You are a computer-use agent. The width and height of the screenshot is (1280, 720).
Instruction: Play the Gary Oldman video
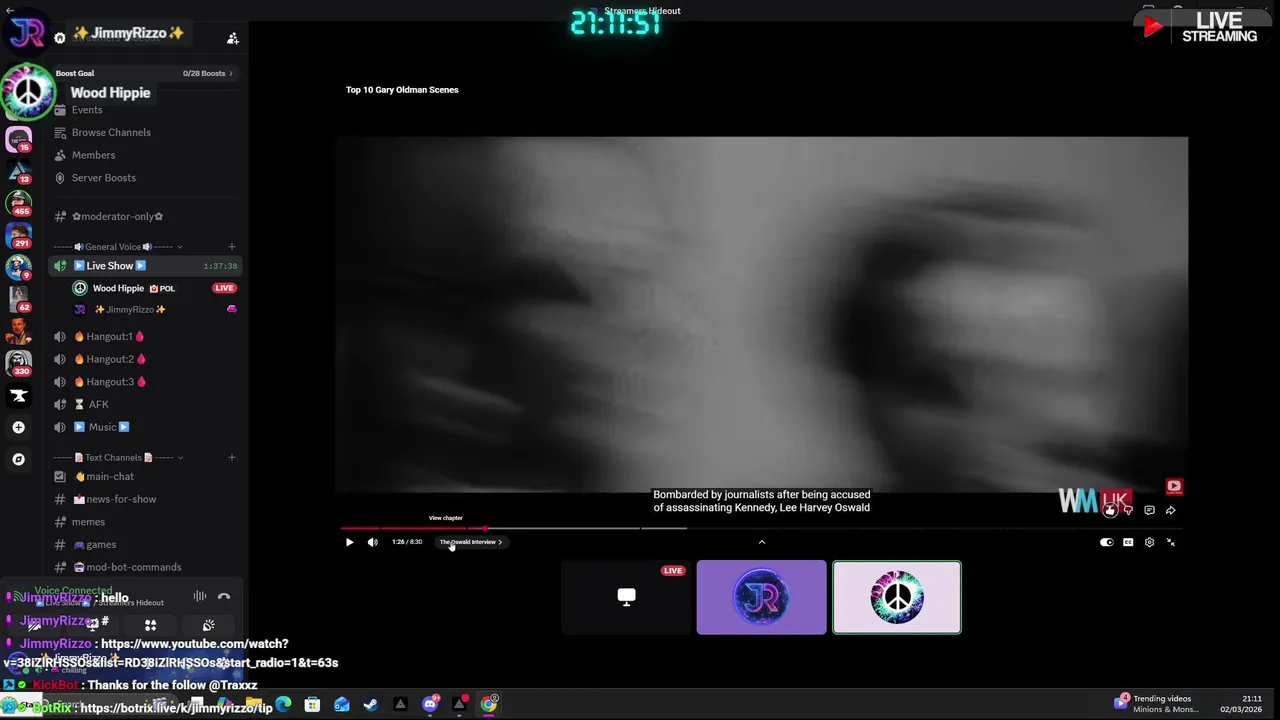coord(349,542)
